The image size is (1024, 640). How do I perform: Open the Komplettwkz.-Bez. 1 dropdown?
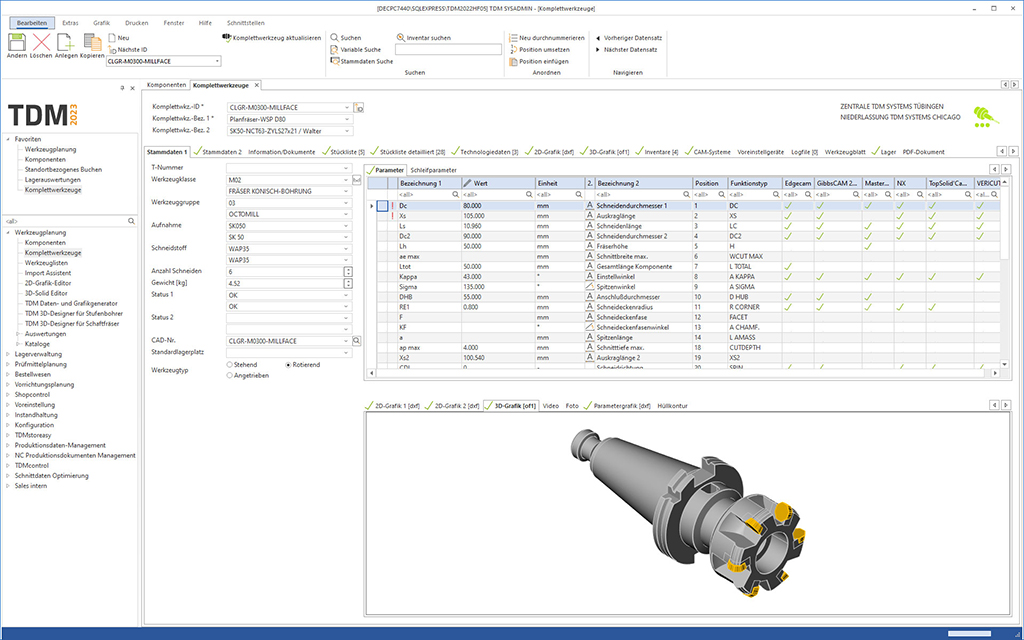[x=347, y=120]
